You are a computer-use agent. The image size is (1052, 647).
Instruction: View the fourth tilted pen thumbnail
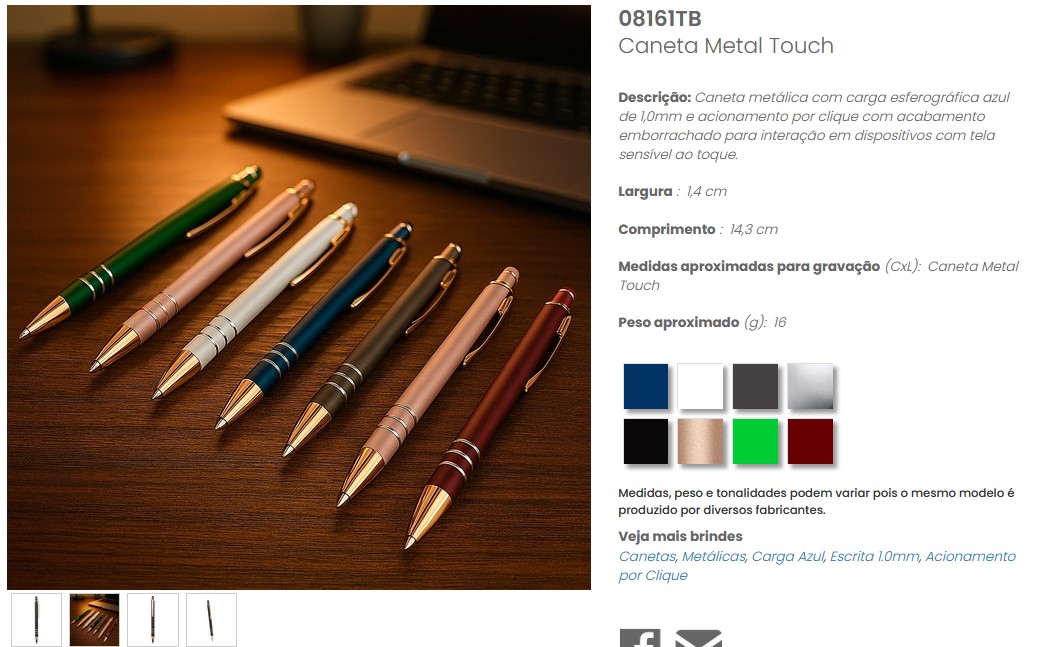pyautogui.click(x=211, y=619)
